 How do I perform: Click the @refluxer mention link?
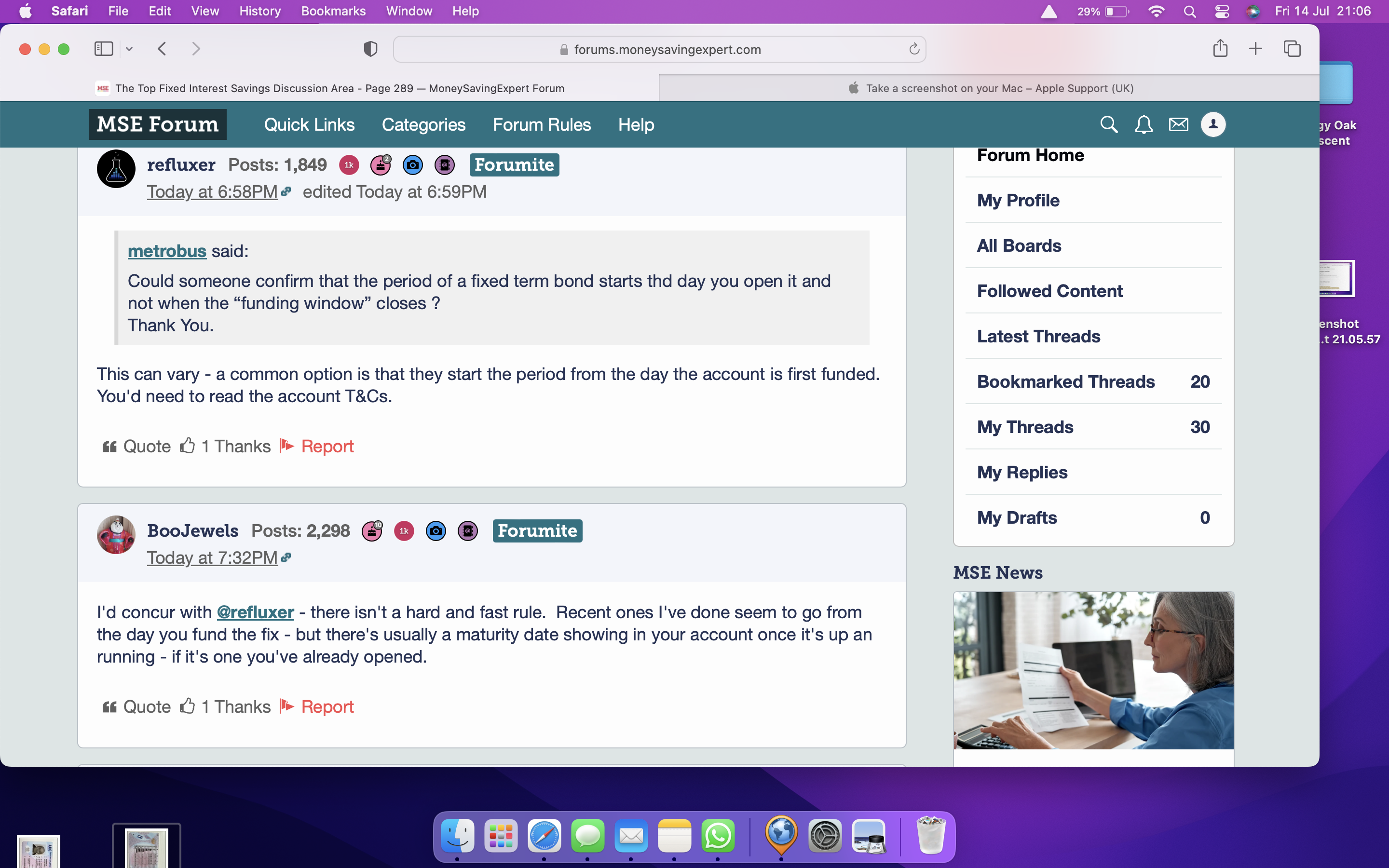pos(256,612)
